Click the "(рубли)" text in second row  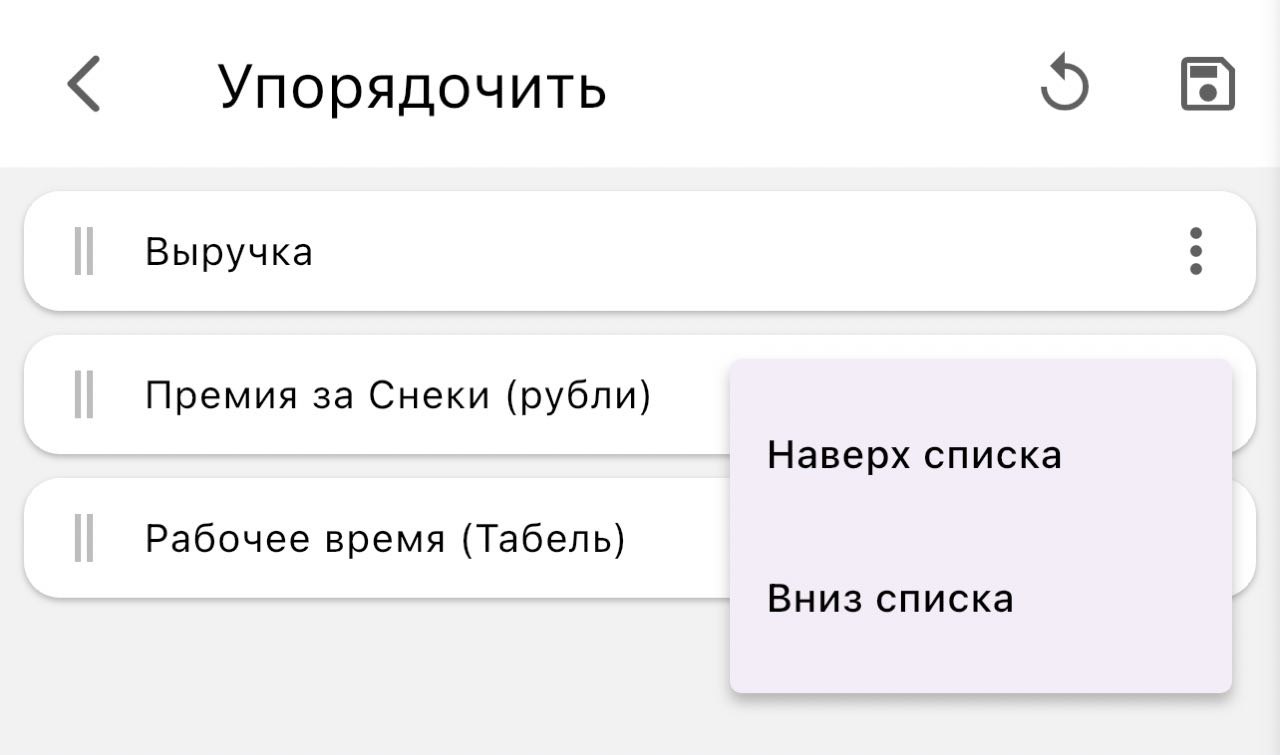579,396
